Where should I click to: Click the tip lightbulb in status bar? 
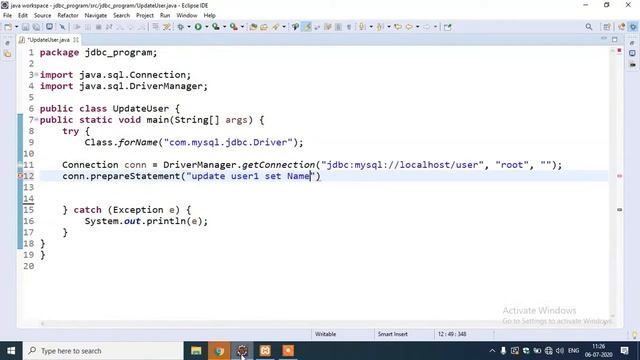634,335
